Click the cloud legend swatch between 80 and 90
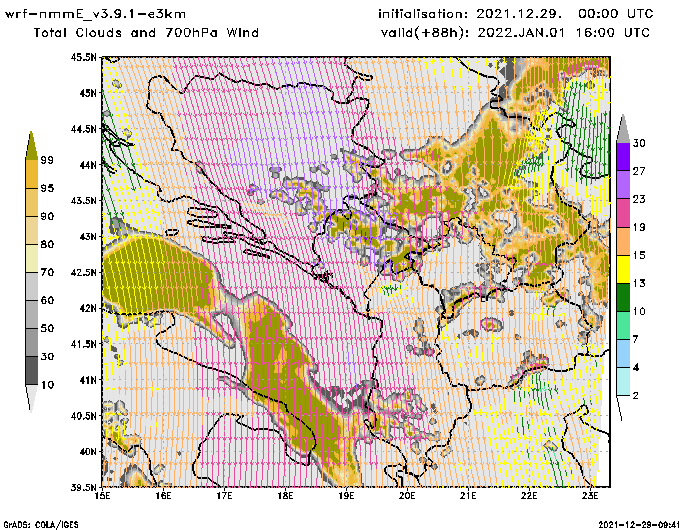Screen dimensions: 700x530 click(32, 230)
